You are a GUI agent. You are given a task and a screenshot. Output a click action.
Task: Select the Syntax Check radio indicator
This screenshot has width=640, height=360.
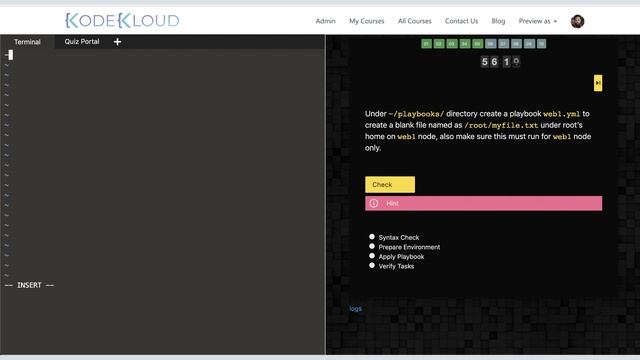click(x=372, y=237)
